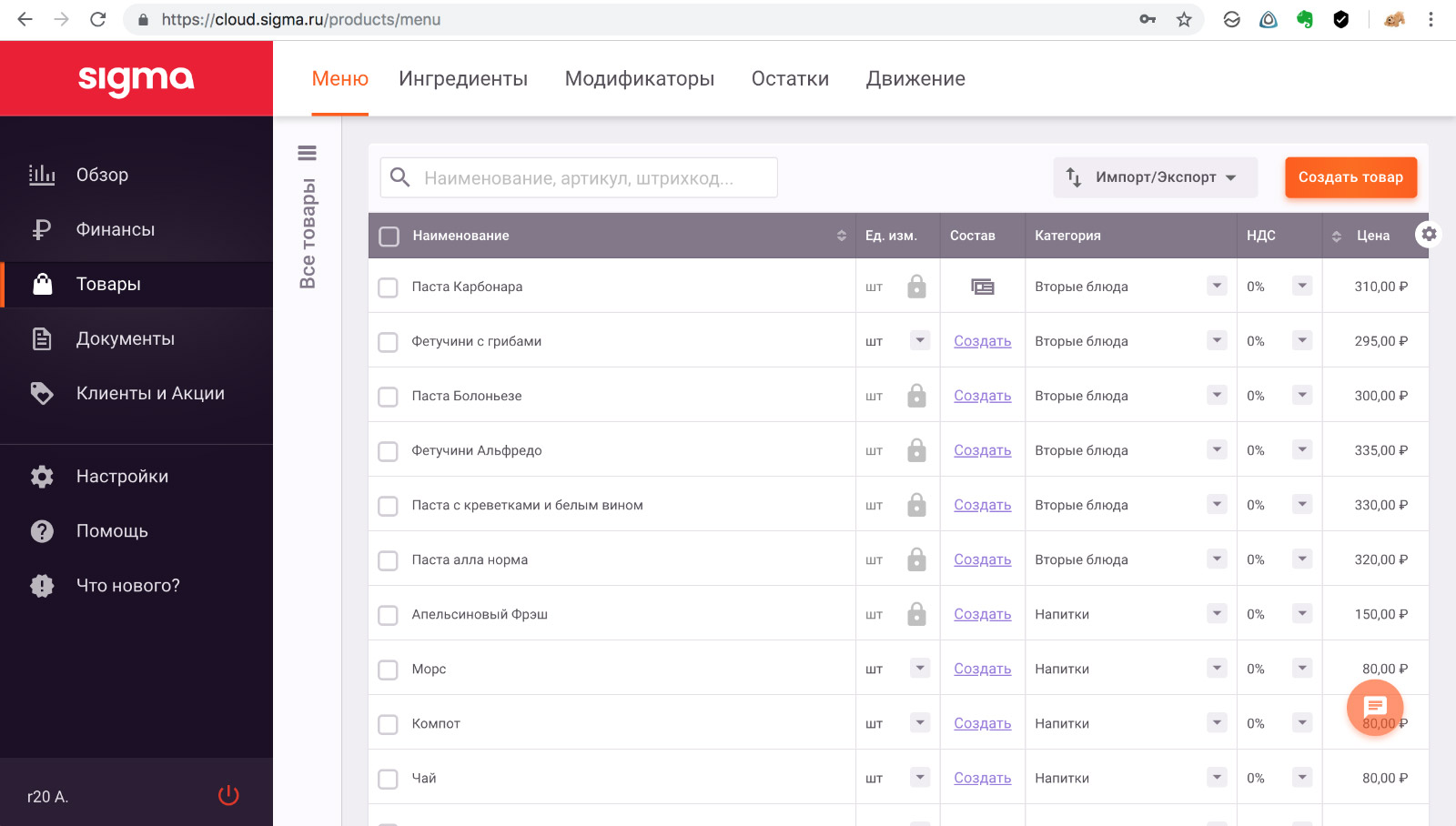
Task: Sort by Цена column arrows
Action: tap(1336, 236)
